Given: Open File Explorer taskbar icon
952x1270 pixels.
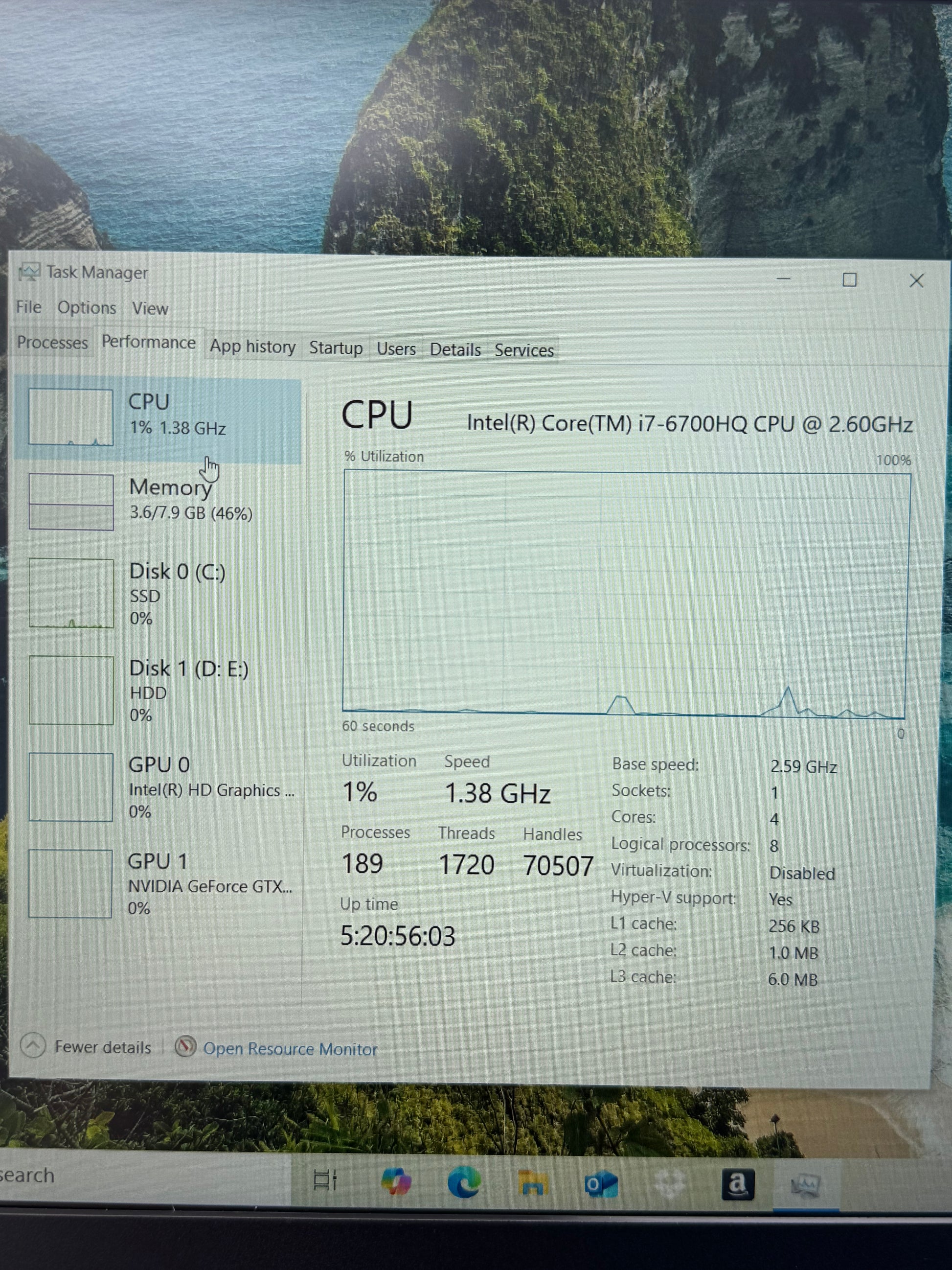Looking at the screenshot, I should tap(532, 1183).
